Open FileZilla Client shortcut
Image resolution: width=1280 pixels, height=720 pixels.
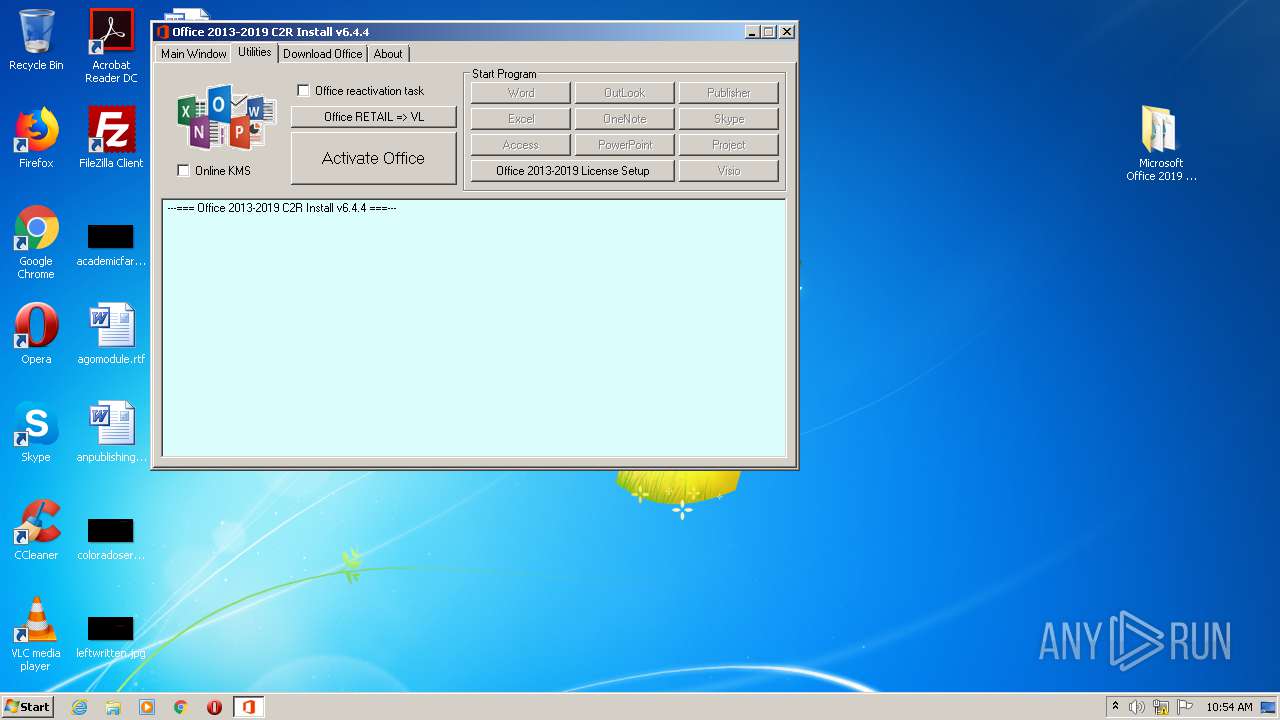click(x=111, y=138)
